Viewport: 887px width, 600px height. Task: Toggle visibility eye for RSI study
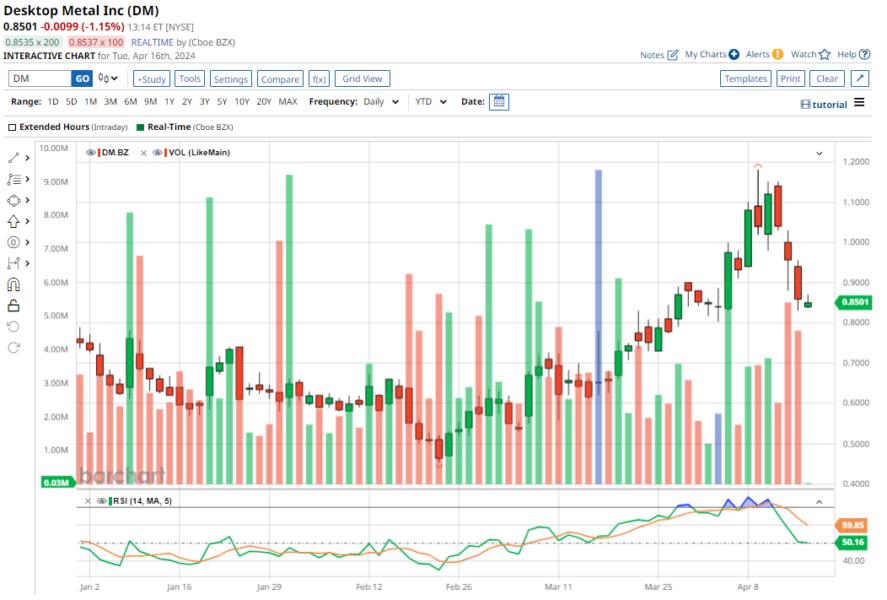(x=102, y=501)
